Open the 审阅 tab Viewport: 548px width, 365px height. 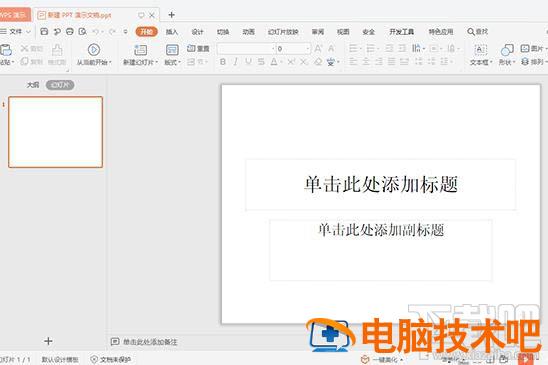[318, 32]
